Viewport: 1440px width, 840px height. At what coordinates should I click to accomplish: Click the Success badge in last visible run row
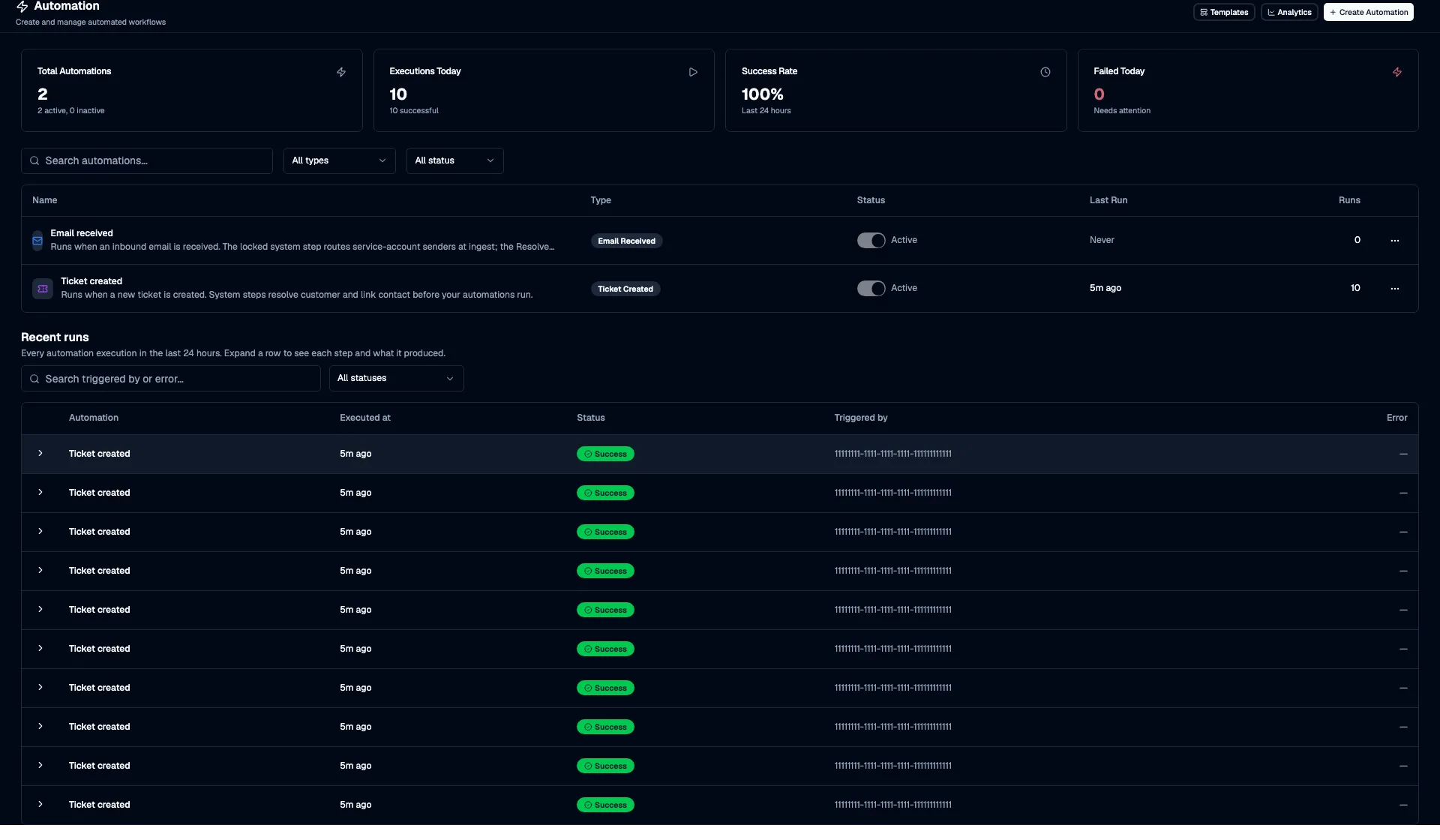tap(605, 805)
